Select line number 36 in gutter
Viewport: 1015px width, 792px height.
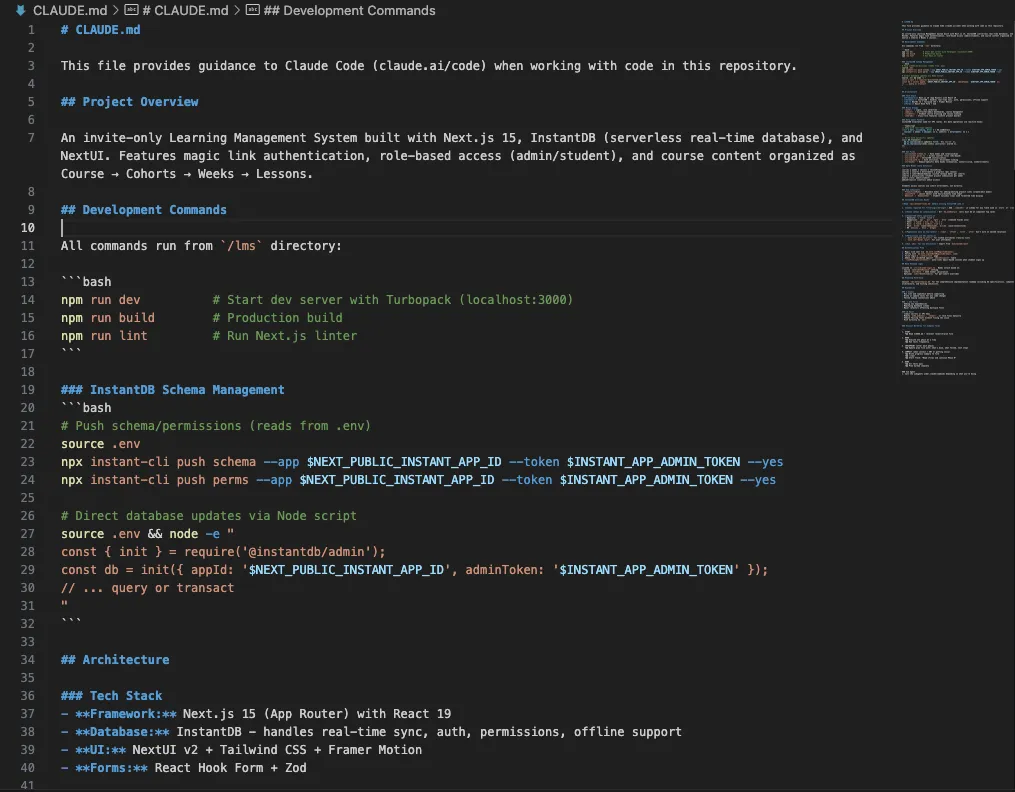click(29, 696)
